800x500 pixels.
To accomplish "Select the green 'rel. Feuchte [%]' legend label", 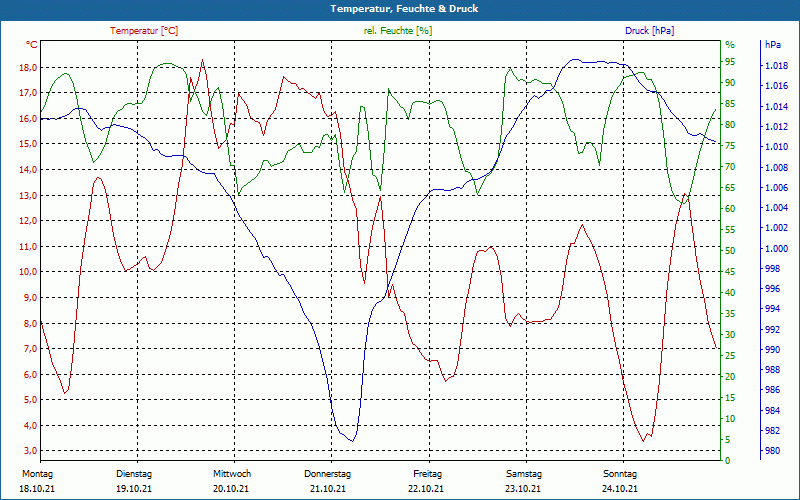I will pos(397,31).
